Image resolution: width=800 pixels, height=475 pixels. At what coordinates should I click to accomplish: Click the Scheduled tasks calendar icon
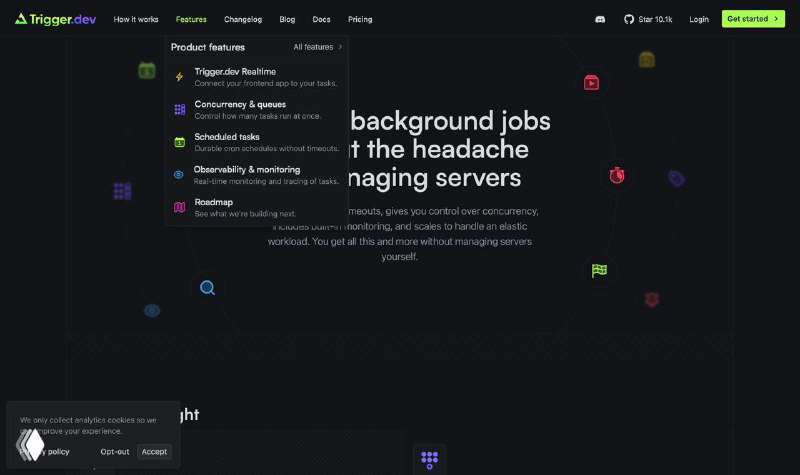point(180,142)
